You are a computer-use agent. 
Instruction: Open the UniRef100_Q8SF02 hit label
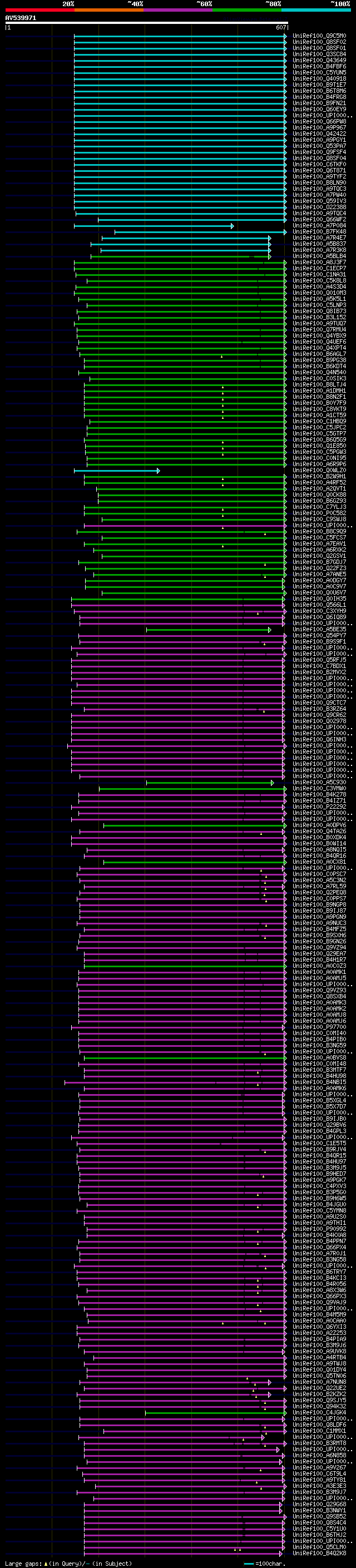tap(319, 42)
